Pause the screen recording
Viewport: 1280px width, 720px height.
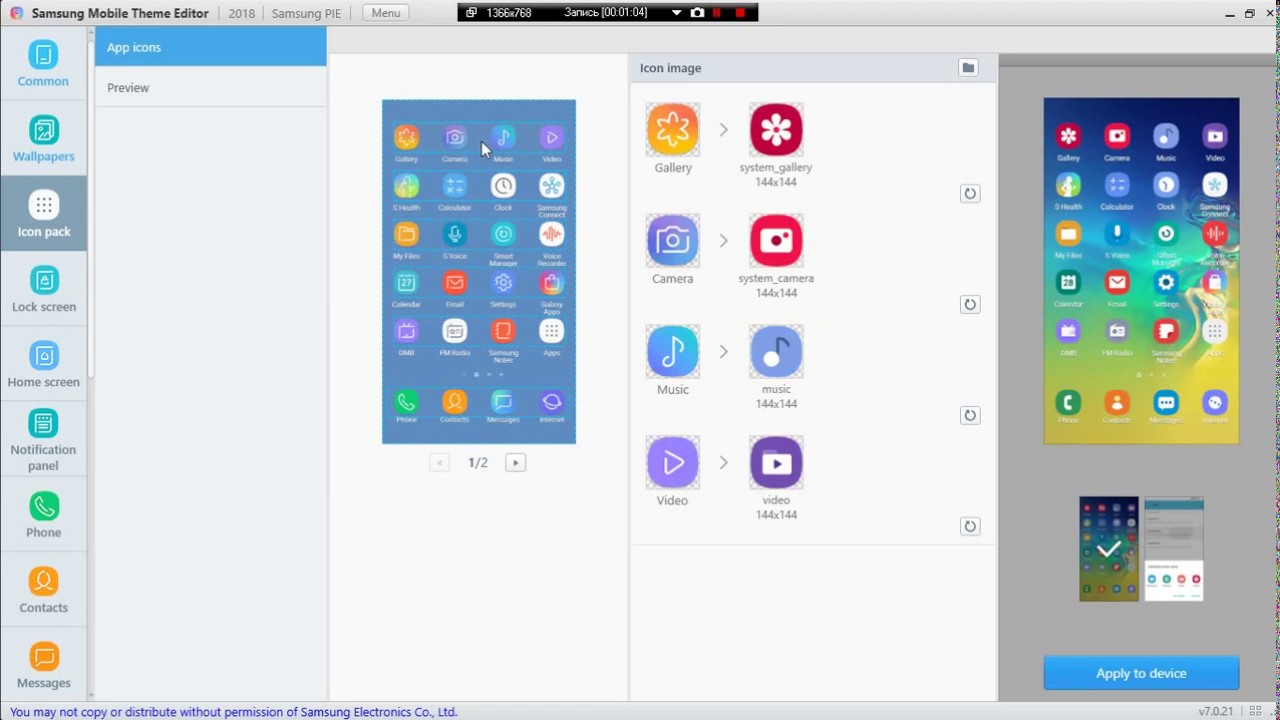[717, 13]
